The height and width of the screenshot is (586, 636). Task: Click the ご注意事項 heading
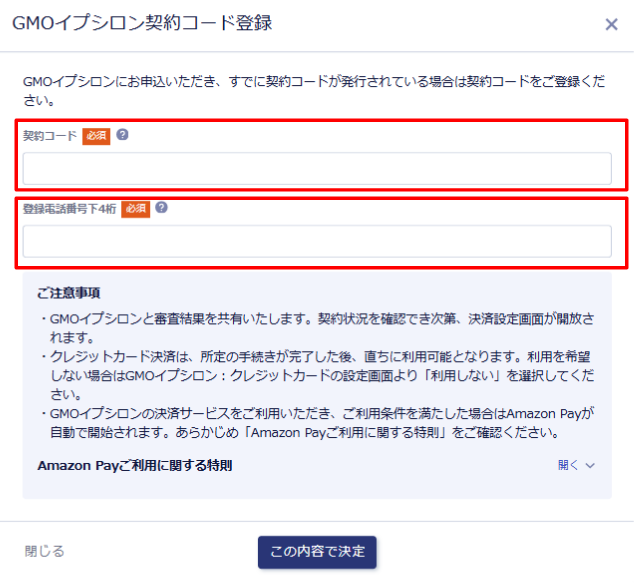(69, 293)
